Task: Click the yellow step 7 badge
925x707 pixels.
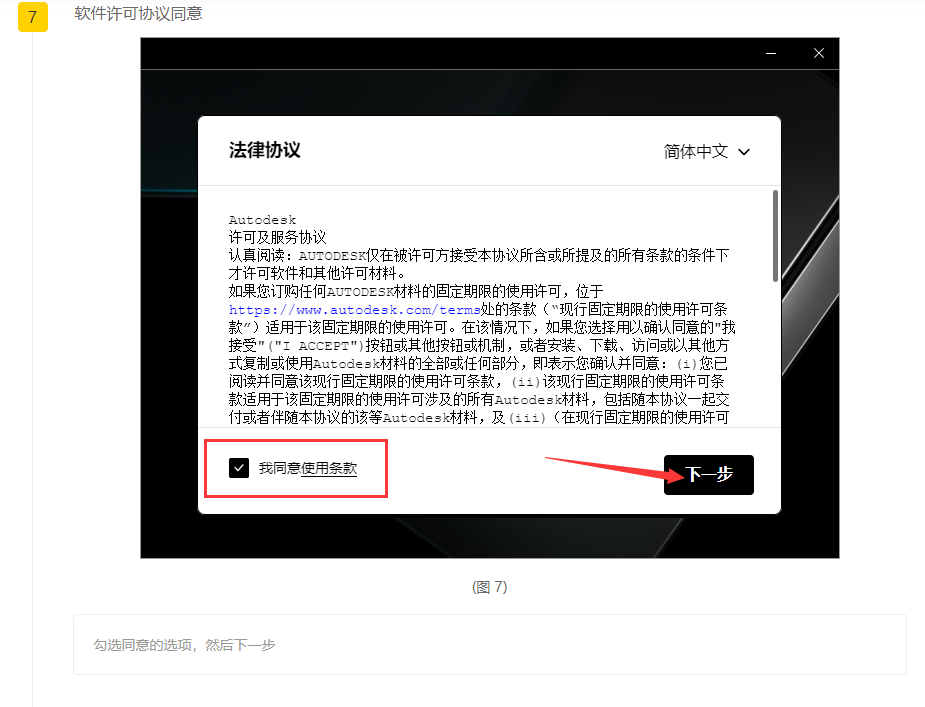Action: (33, 18)
